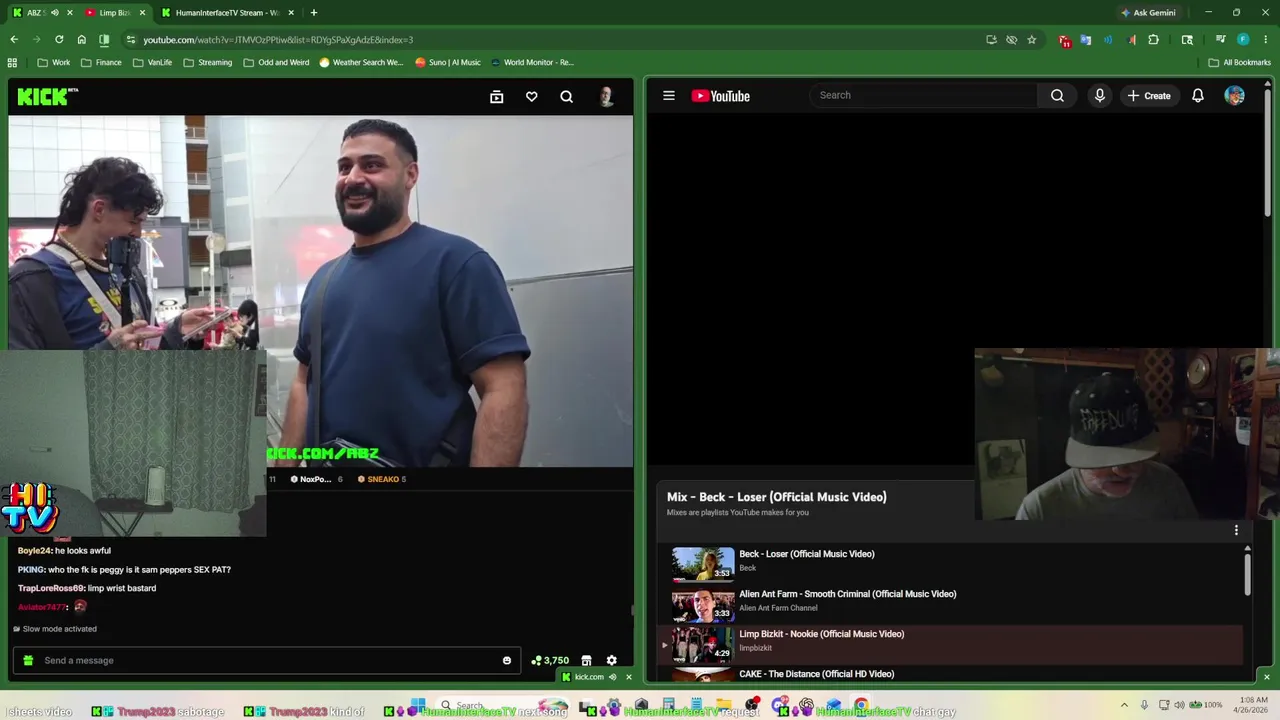This screenshot has height=720, width=1280.
Task: Go to the browser home page icon
Action: [x=81, y=40]
